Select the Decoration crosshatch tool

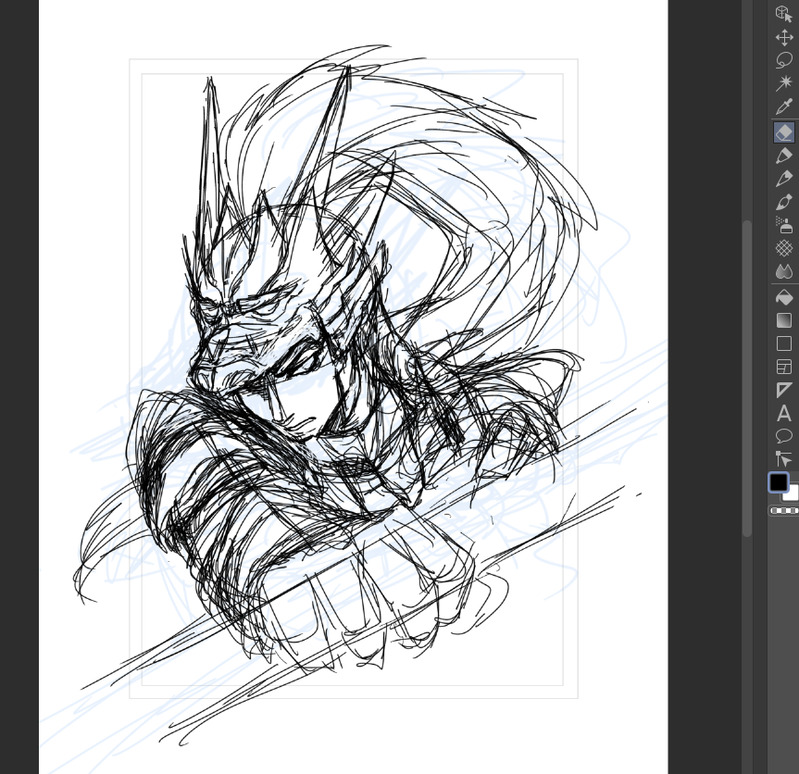784,248
